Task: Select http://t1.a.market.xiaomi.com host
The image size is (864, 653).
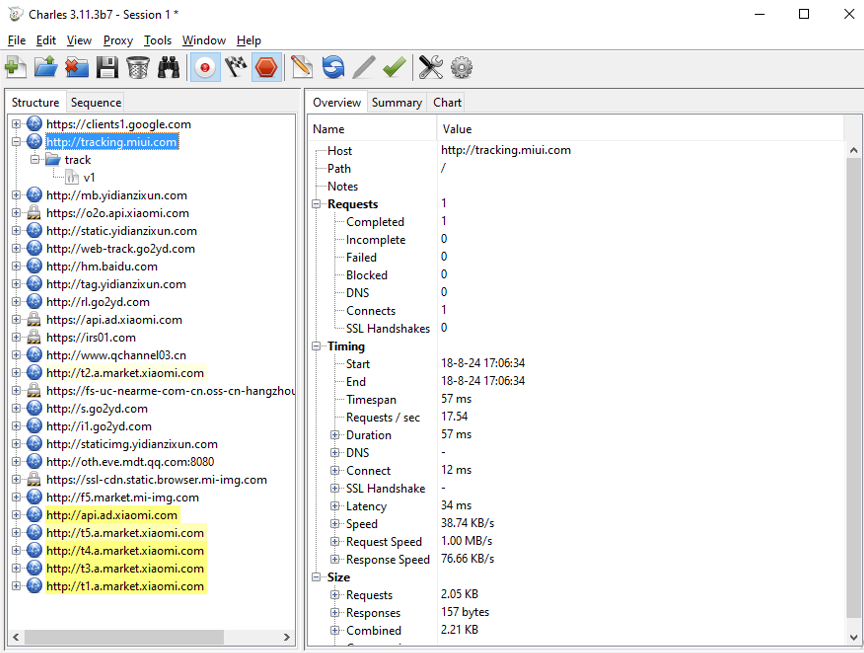Action: pyautogui.click(x=125, y=586)
